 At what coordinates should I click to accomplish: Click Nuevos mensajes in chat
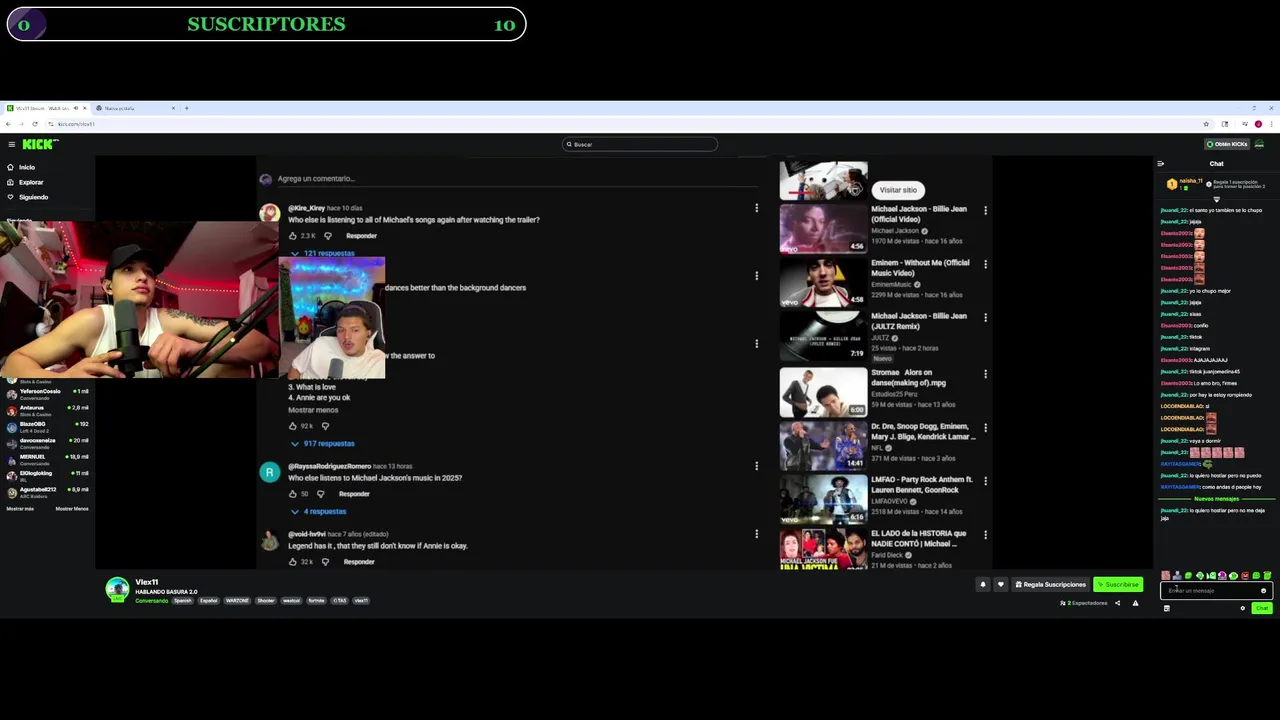(x=1216, y=499)
